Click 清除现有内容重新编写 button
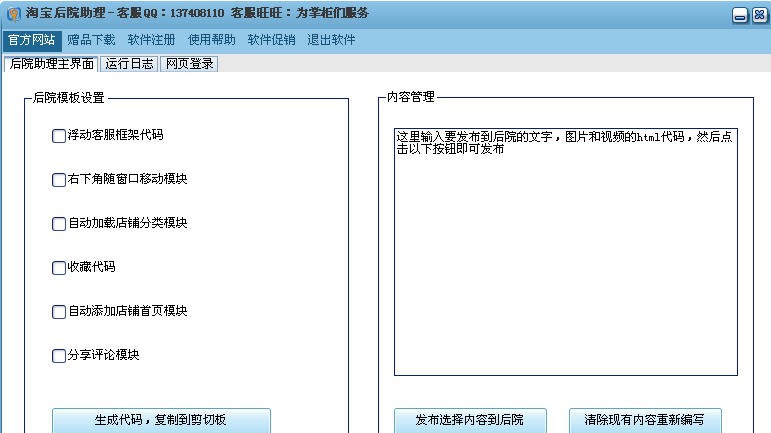Image resolution: width=771 pixels, height=433 pixels. click(x=645, y=420)
